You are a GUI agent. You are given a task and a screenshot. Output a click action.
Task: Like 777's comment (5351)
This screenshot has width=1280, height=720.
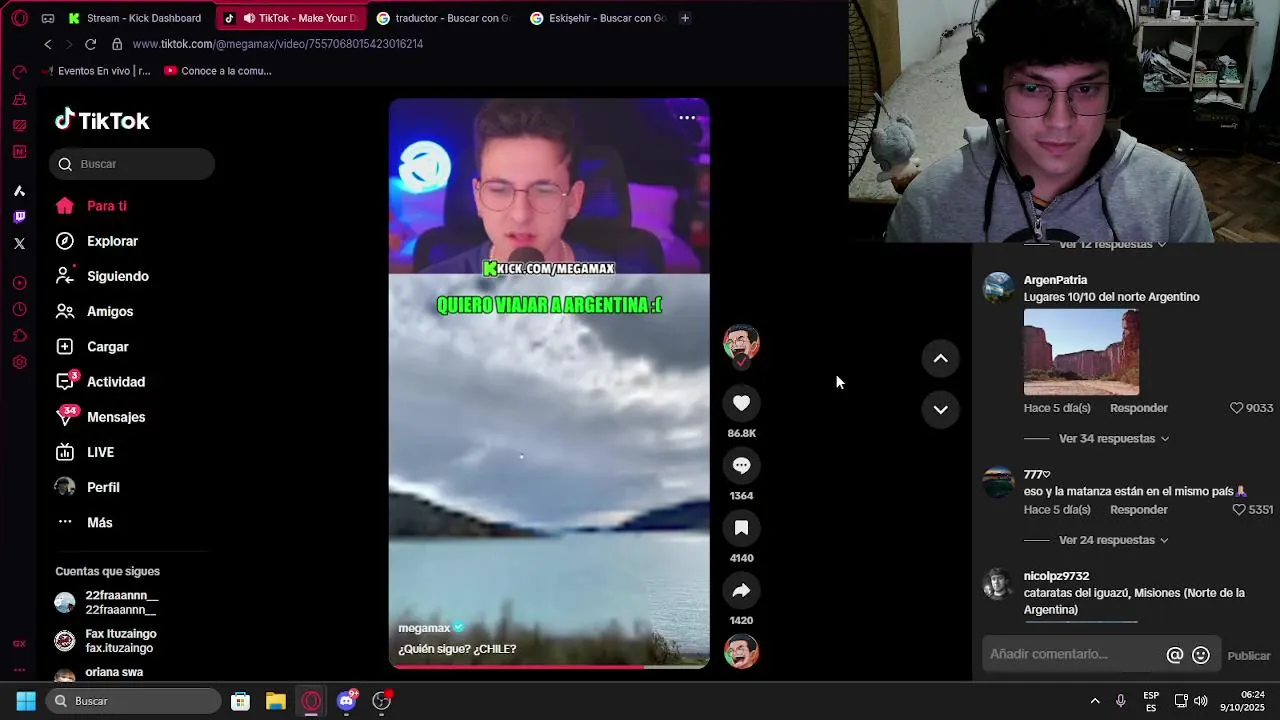pos(1238,510)
